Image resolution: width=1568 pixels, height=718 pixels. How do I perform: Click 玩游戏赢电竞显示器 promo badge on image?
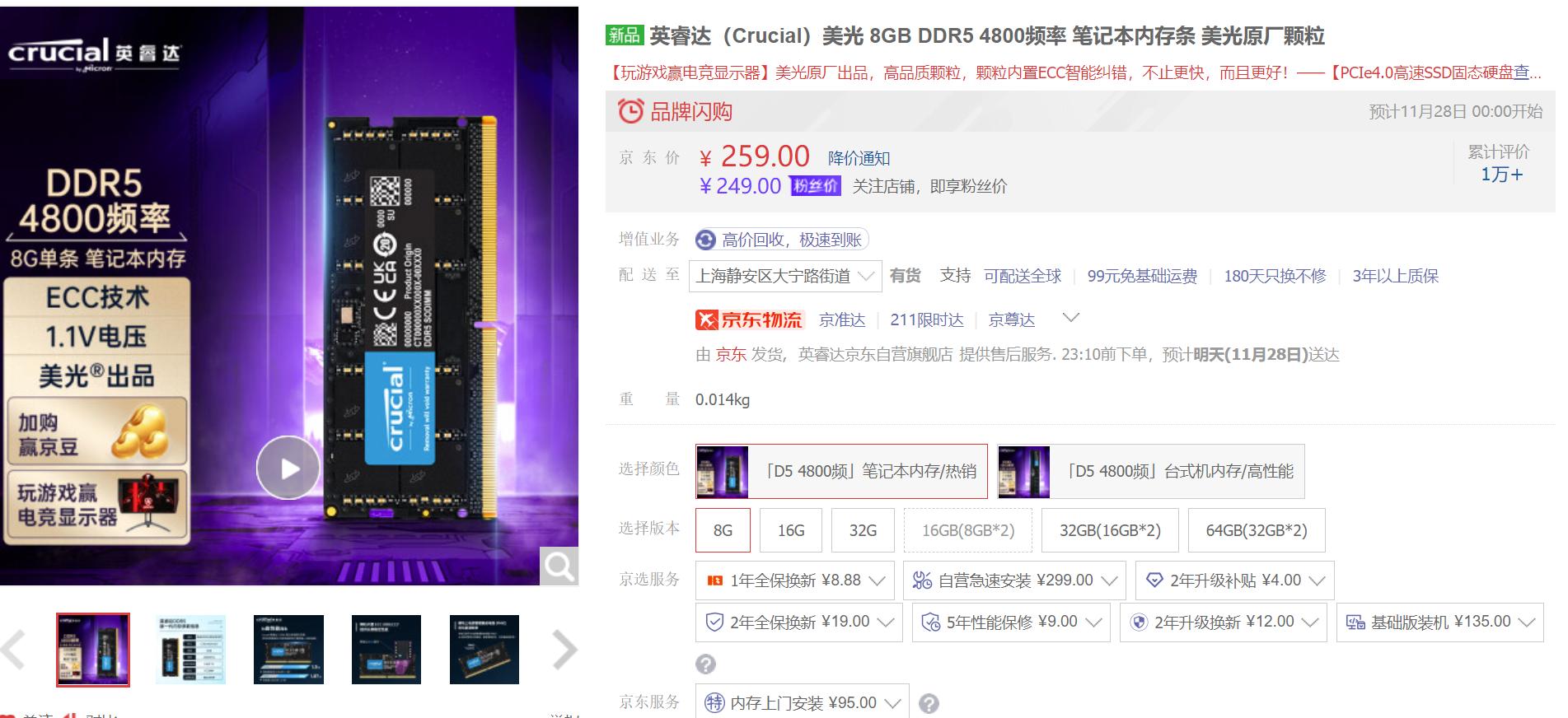[96, 506]
